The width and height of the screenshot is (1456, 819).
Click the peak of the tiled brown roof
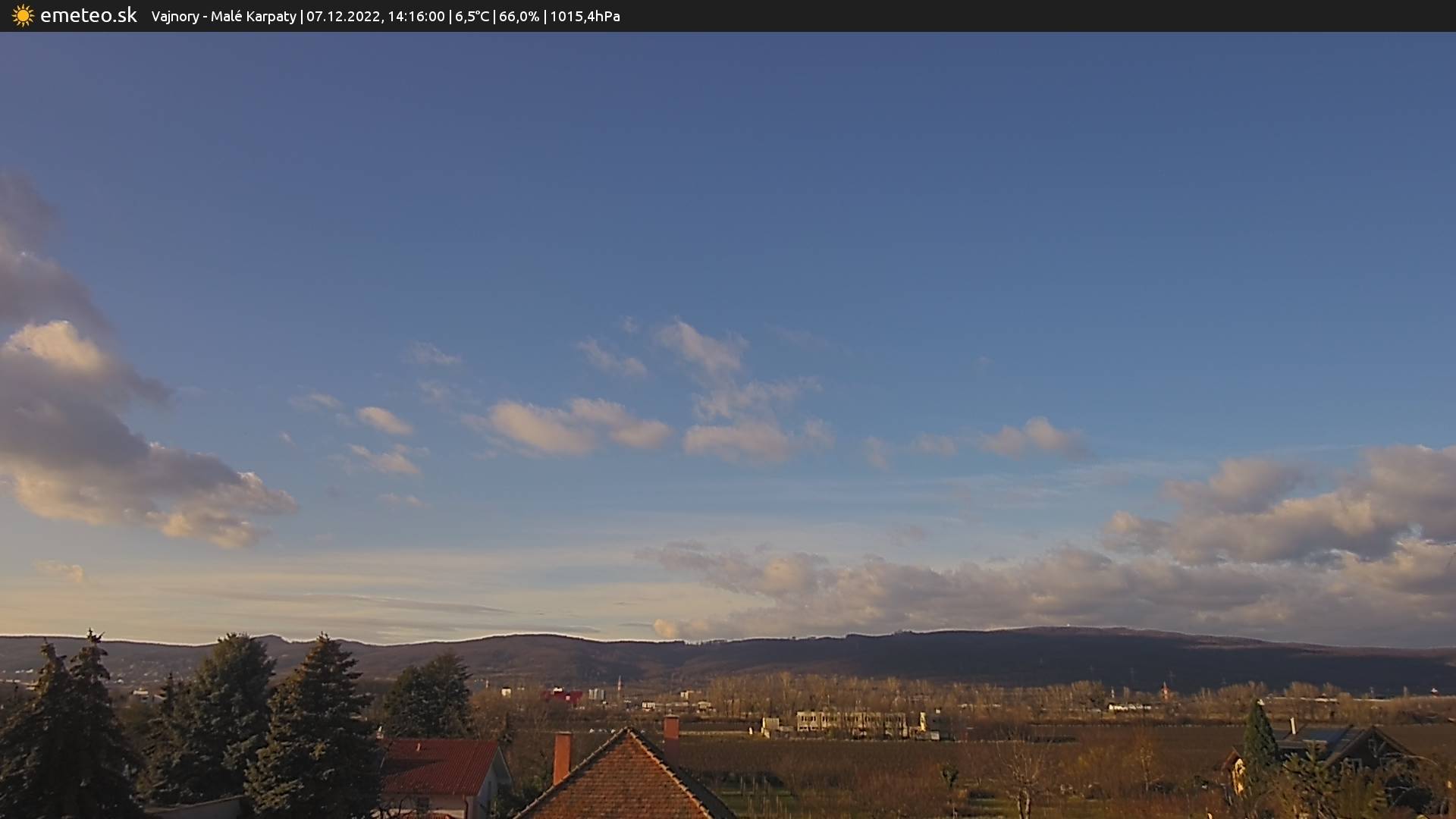[x=628, y=733]
